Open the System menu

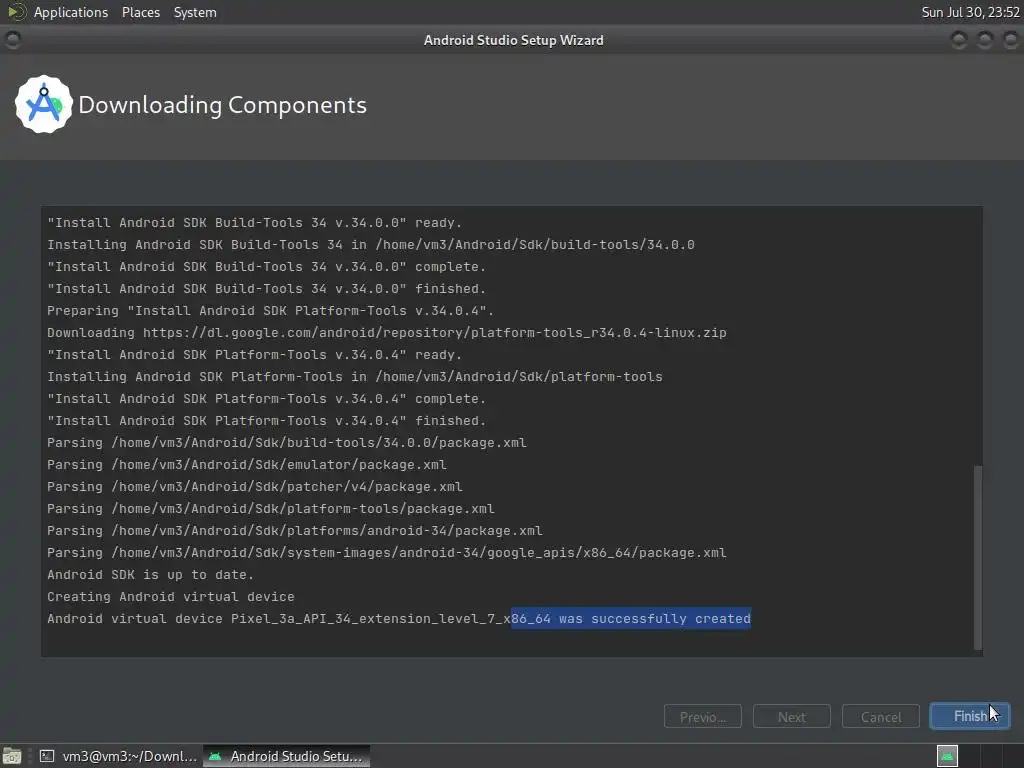click(x=195, y=12)
